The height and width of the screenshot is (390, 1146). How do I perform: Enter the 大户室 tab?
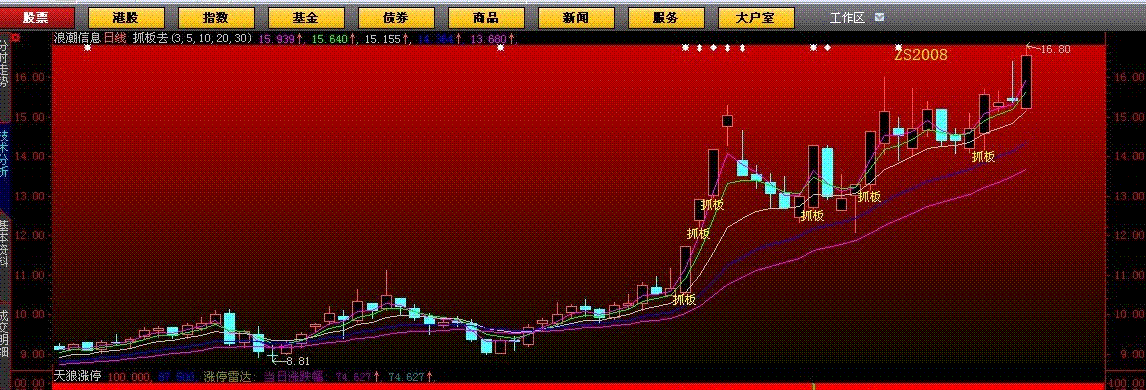[x=756, y=18]
